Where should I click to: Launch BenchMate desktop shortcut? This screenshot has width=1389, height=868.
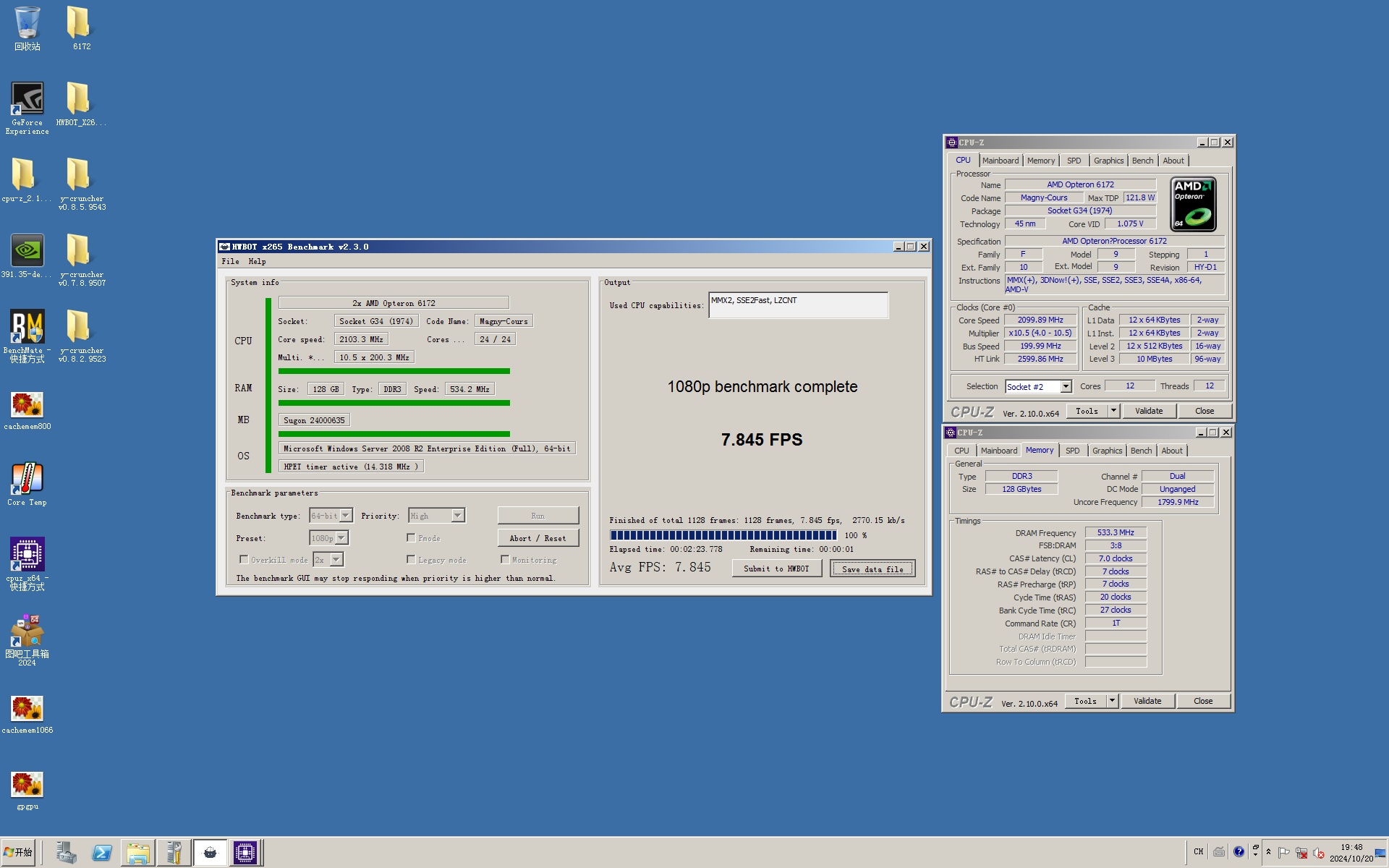point(27,336)
